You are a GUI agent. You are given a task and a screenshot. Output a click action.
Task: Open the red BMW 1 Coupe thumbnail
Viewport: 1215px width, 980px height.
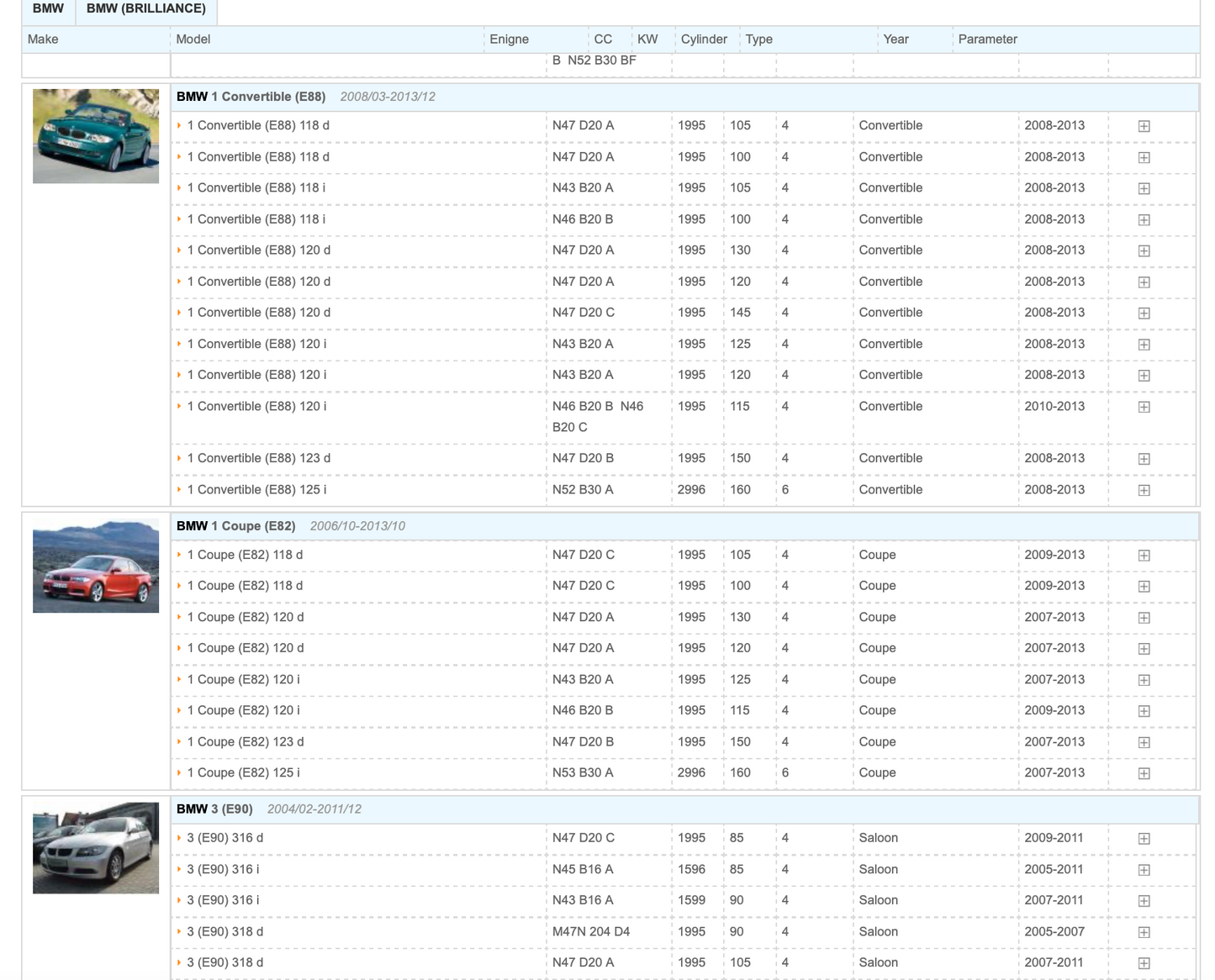coord(96,566)
